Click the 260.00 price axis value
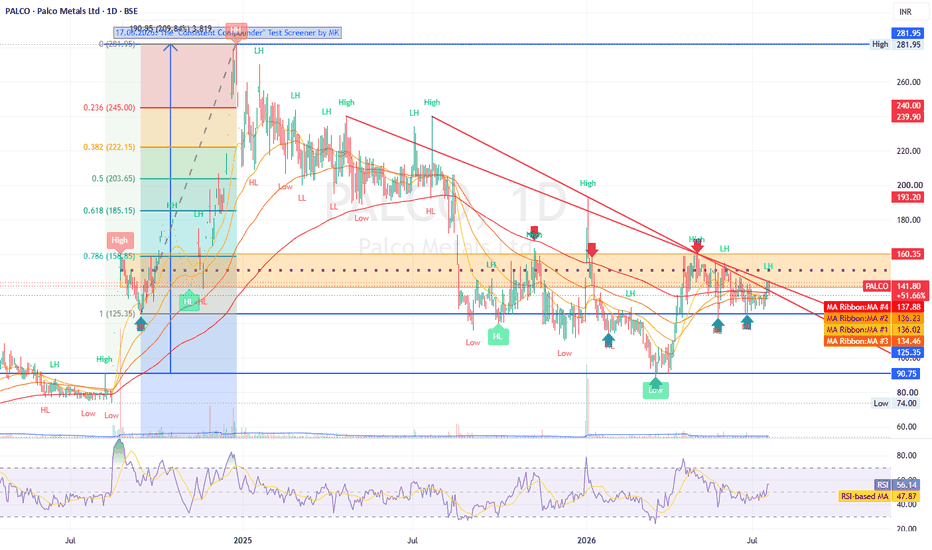Viewport: 932px width, 550px height. pos(909,82)
